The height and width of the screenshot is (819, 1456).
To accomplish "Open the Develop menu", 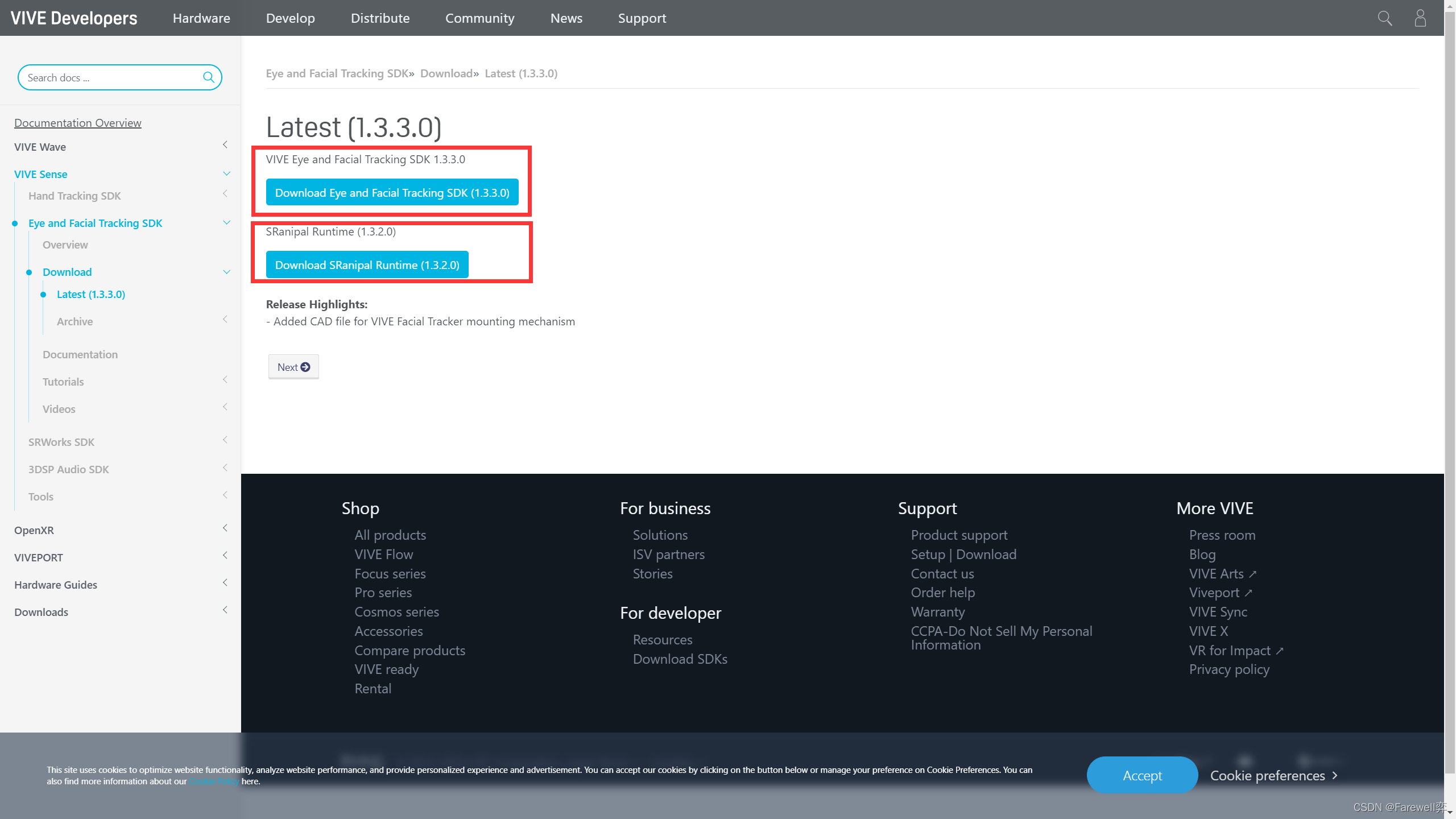I will tap(290, 18).
